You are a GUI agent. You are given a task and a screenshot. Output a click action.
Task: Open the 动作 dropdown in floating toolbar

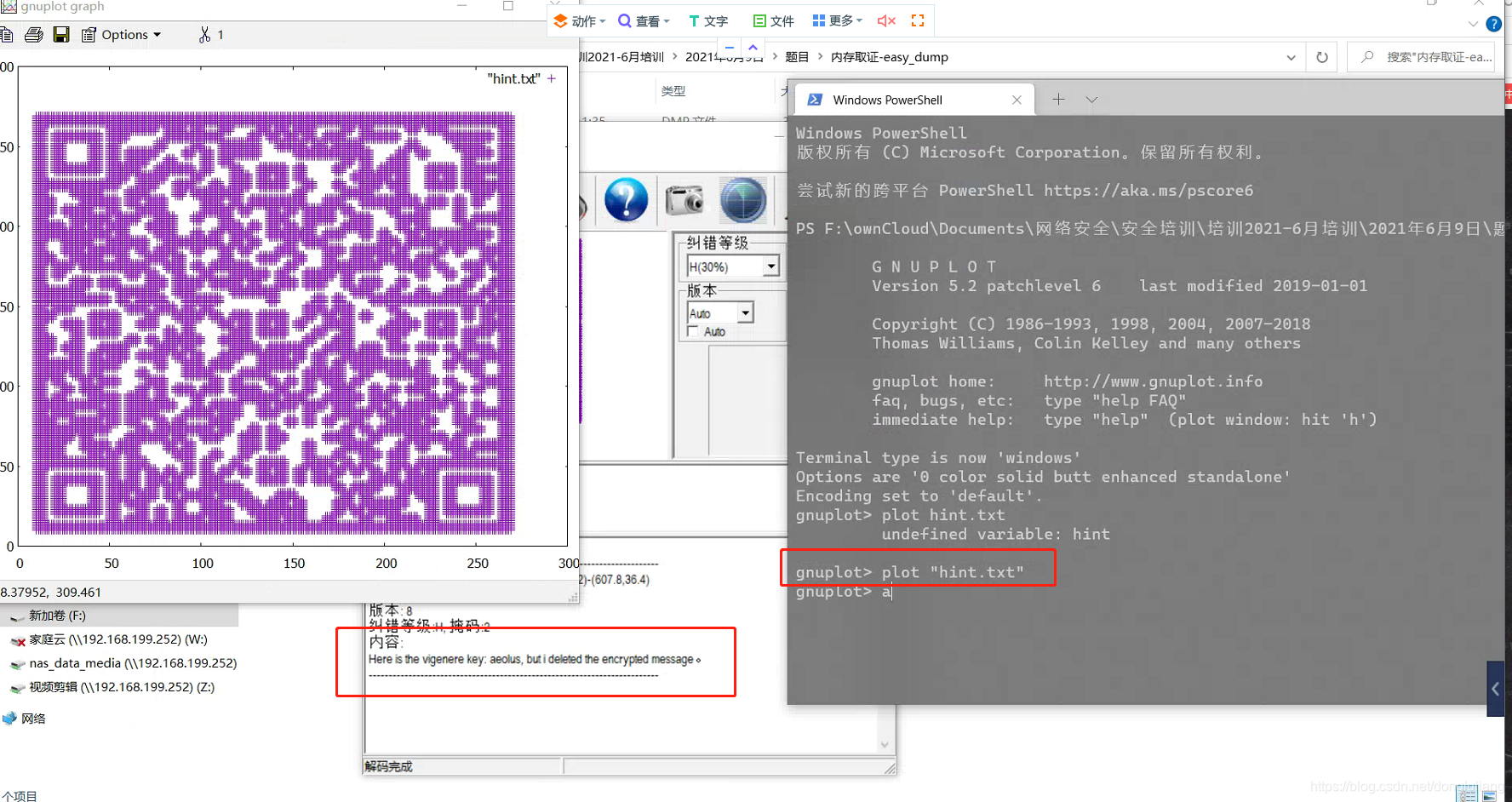(580, 20)
